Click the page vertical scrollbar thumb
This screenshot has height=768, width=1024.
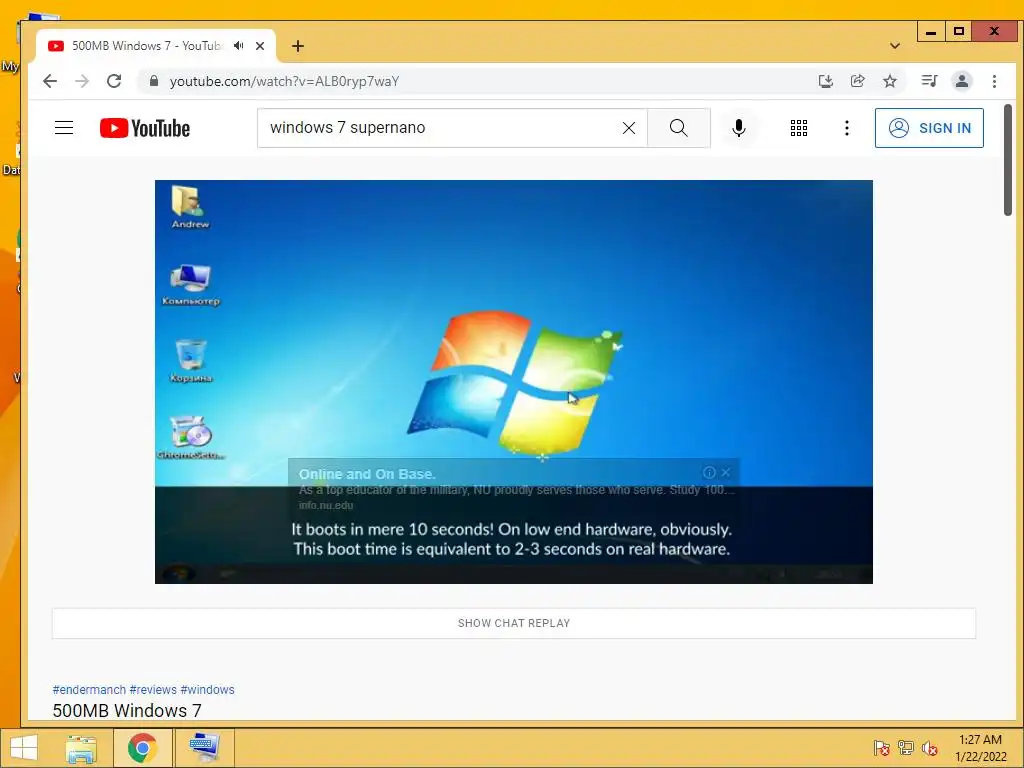(1008, 160)
